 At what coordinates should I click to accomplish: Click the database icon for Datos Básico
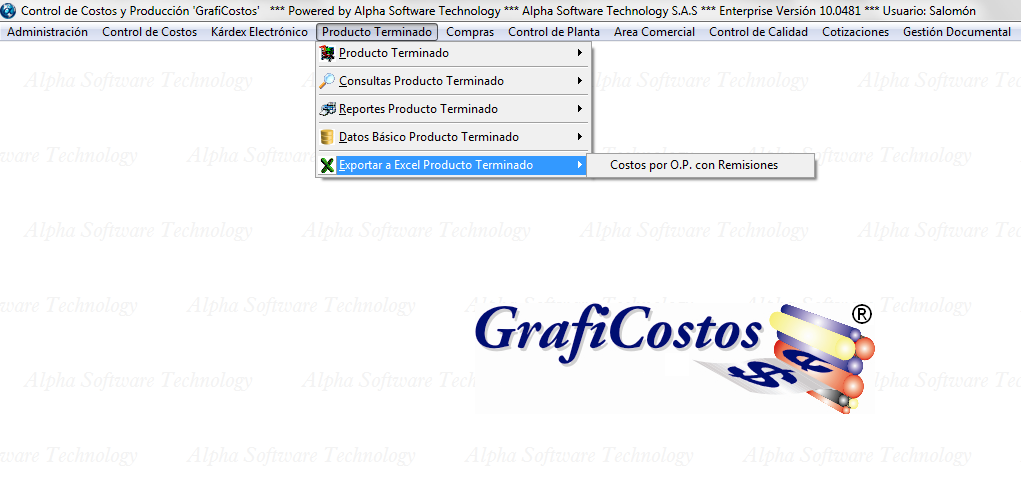coord(327,137)
